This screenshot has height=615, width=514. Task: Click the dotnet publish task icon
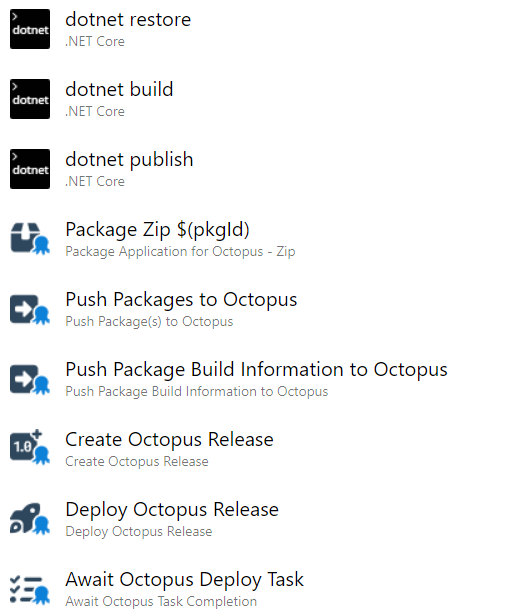(30, 169)
